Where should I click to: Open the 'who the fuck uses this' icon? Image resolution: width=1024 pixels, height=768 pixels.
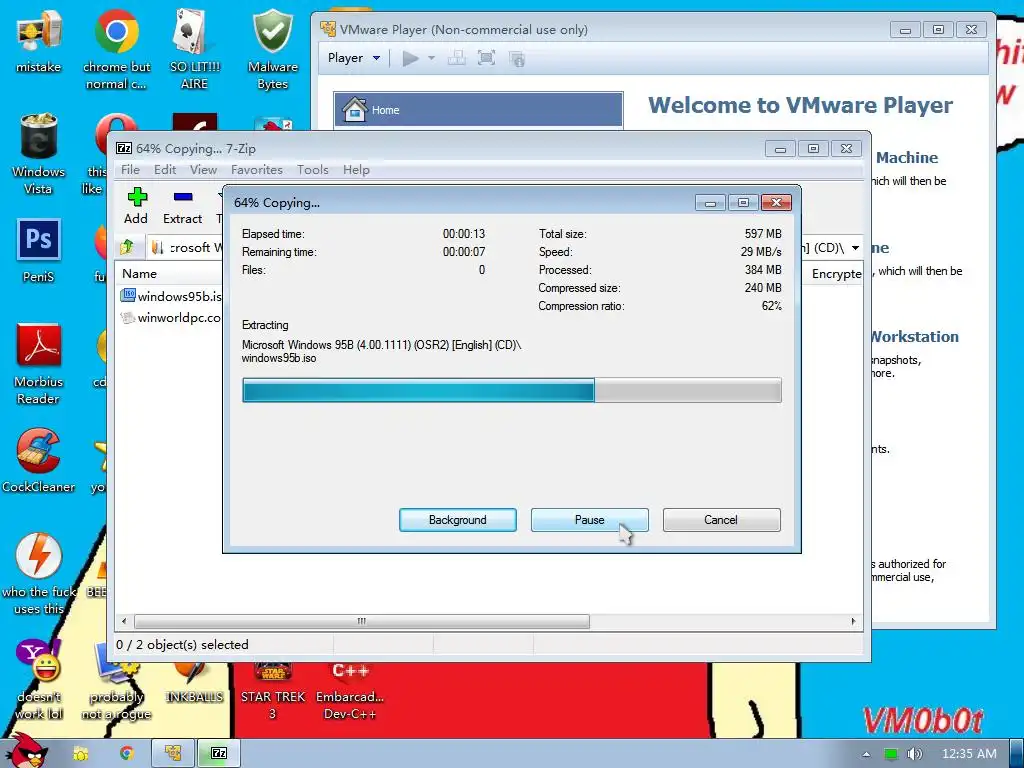39,573
